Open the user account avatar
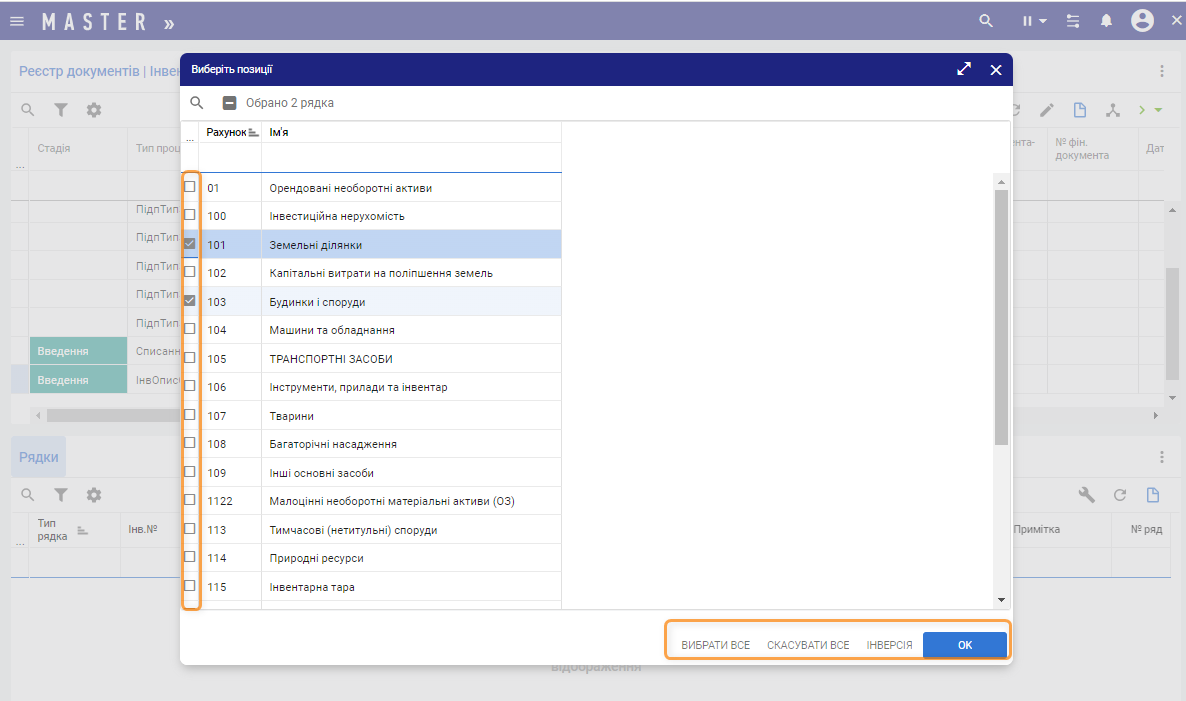 pos(1142,21)
